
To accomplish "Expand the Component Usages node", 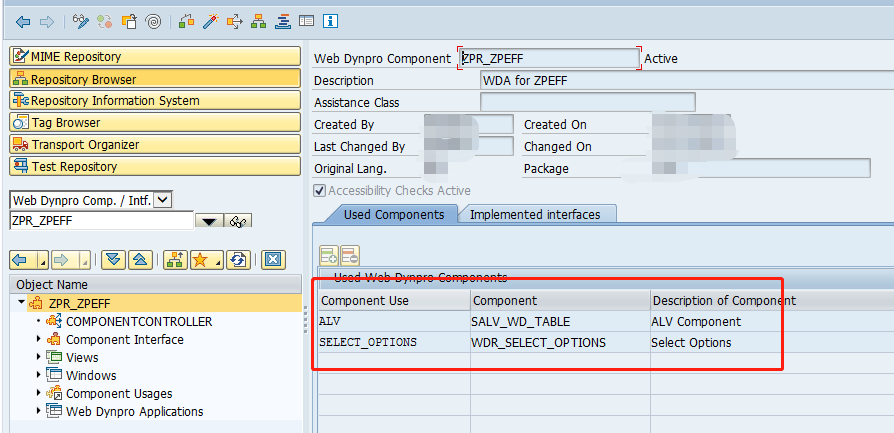I will 39,393.
